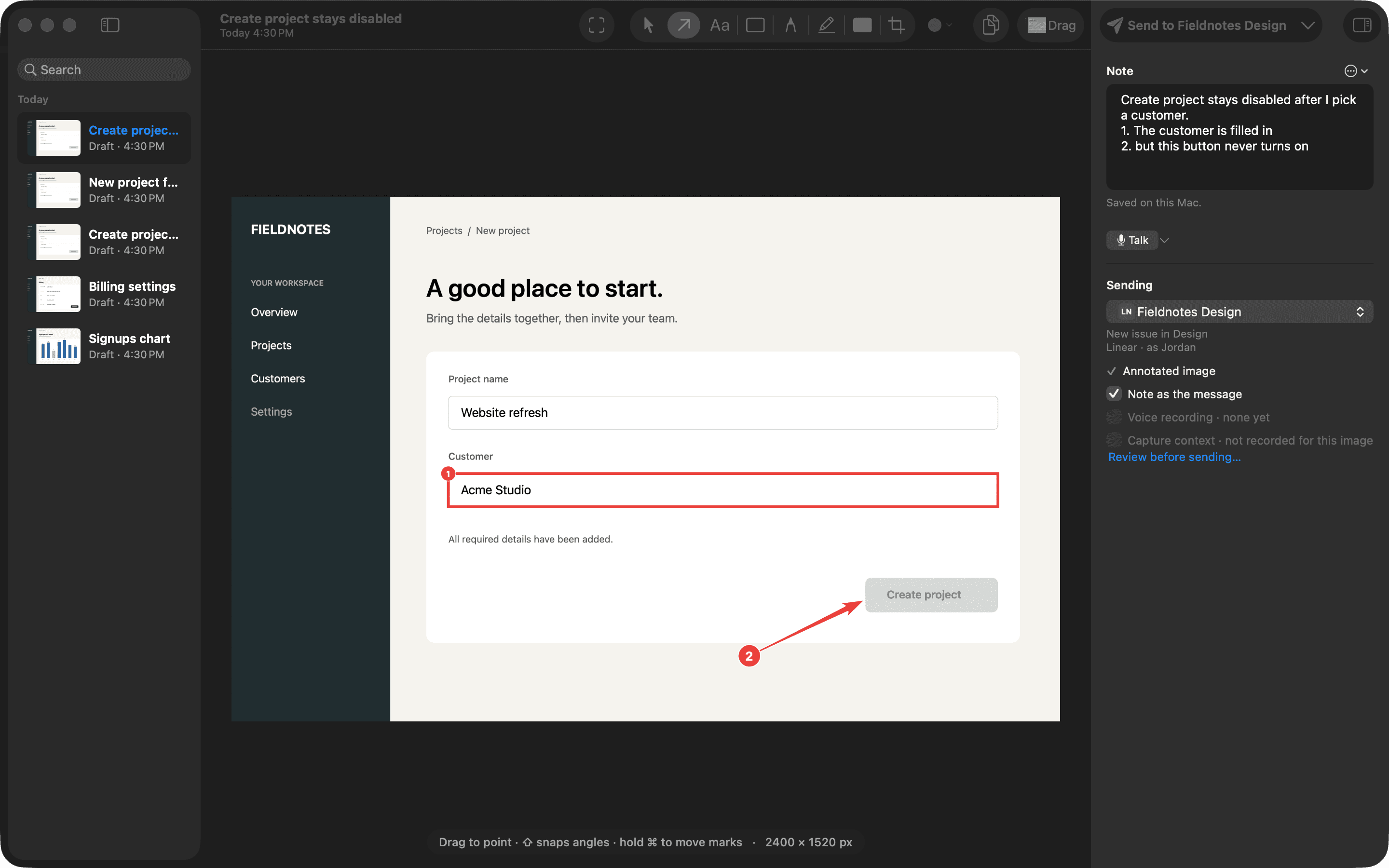Open the Fieldnotes Design destination dropdown
Image resolution: width=1389 pixels, height=868 pixels.
pyautogui.click(x=1239, y=312)
